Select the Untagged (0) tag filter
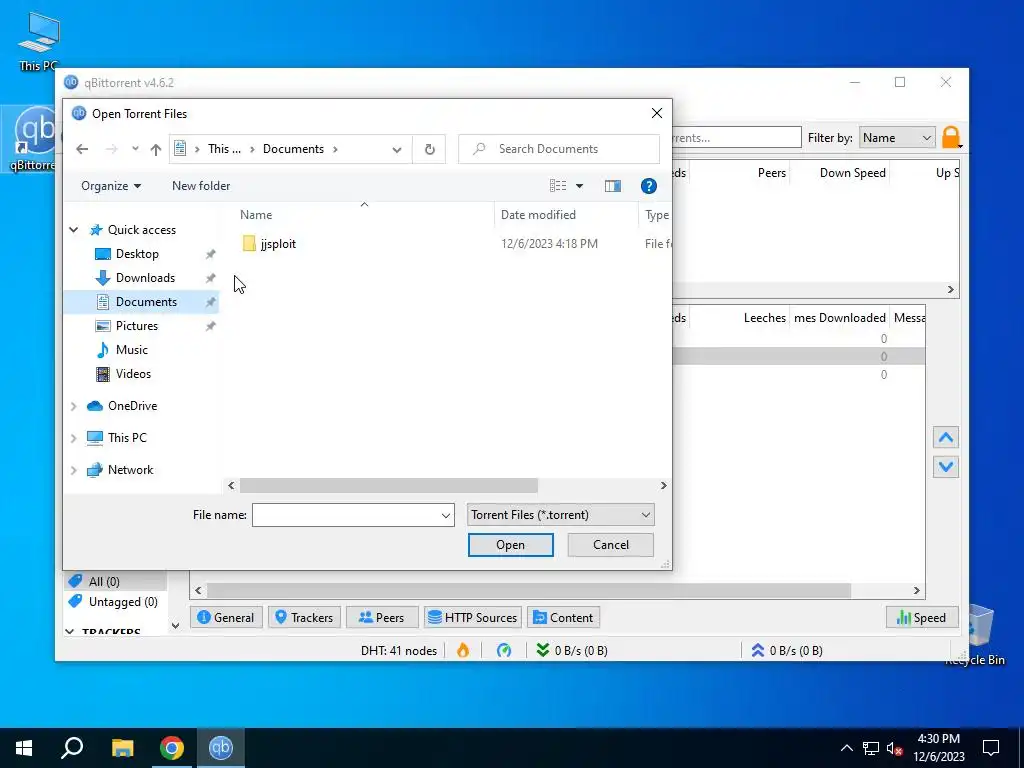Screen dimensions: 1024x768 [x=116, y=602]
